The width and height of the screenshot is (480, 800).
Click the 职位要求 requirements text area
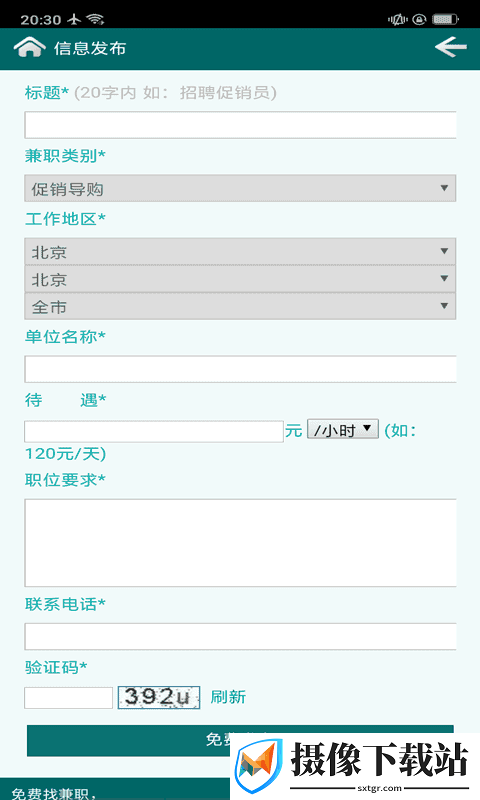[240, 543]
